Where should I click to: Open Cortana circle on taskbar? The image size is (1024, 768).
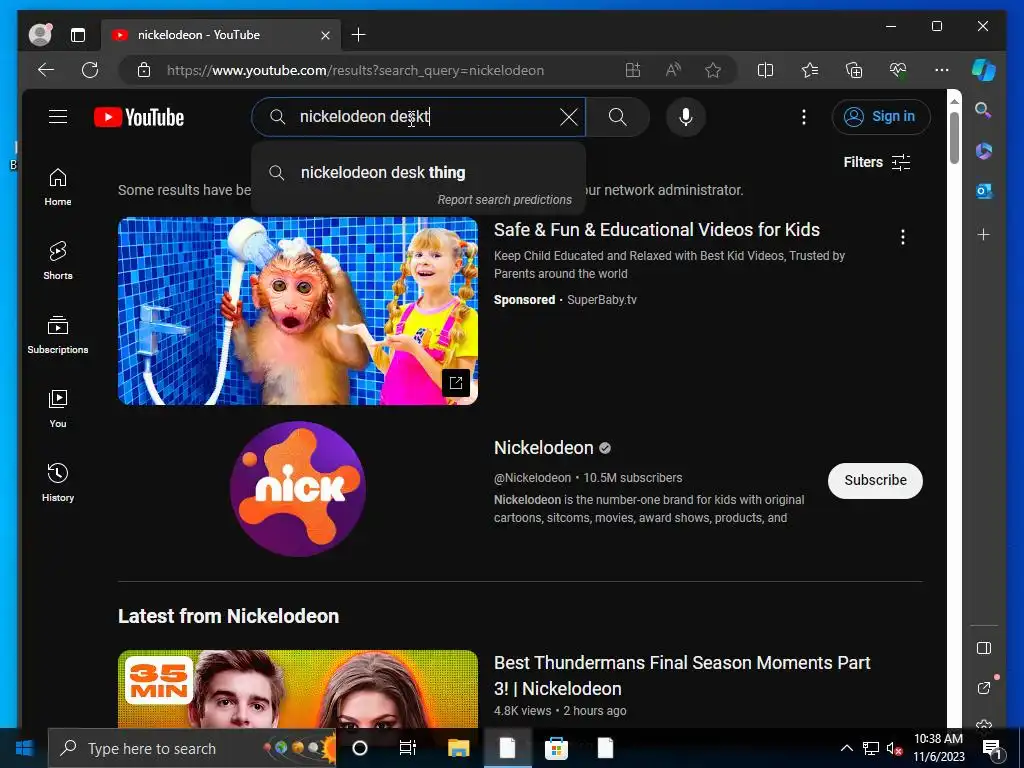click(x=360, y=748)
